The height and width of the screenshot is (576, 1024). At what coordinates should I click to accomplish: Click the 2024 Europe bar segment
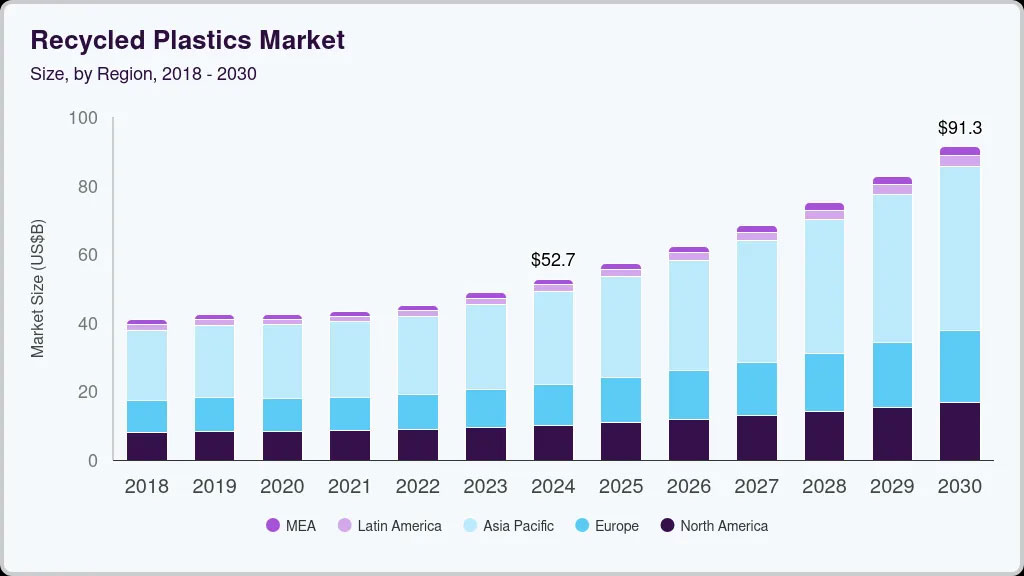click(x=553, y=405)
